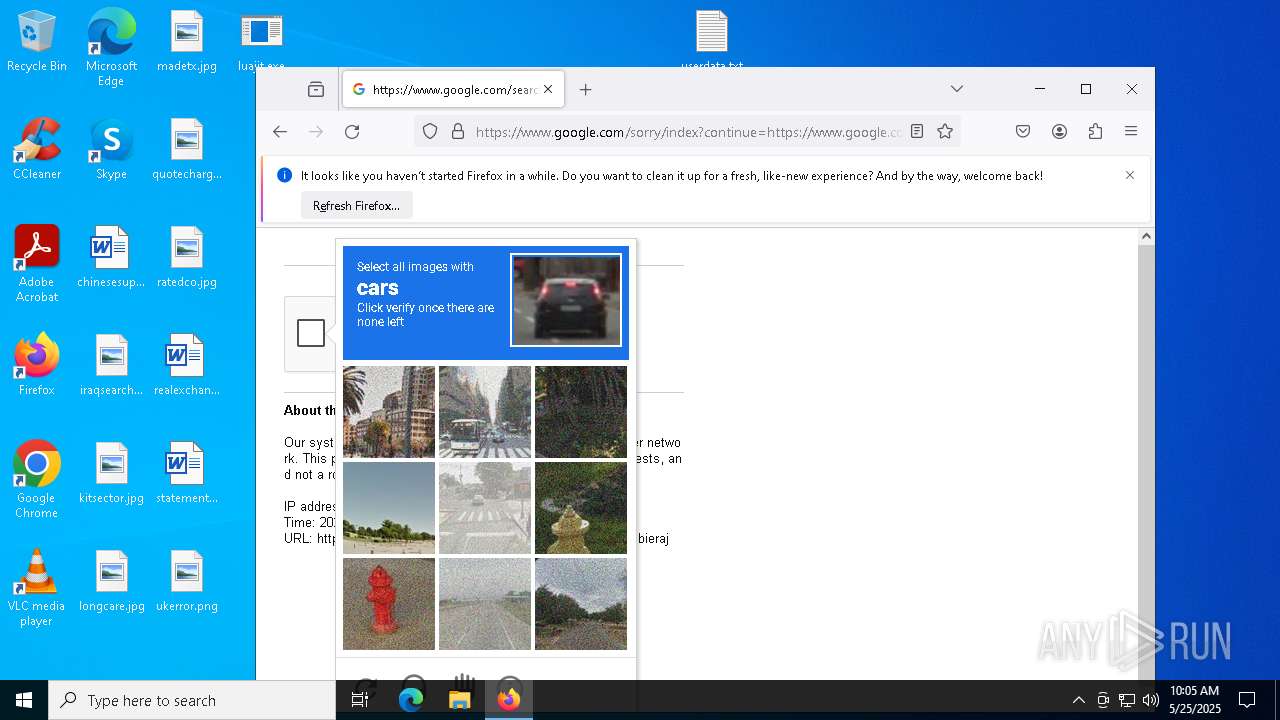Click the taskbar search box
Screen dimensions: 1280x720
coord(192,700)
